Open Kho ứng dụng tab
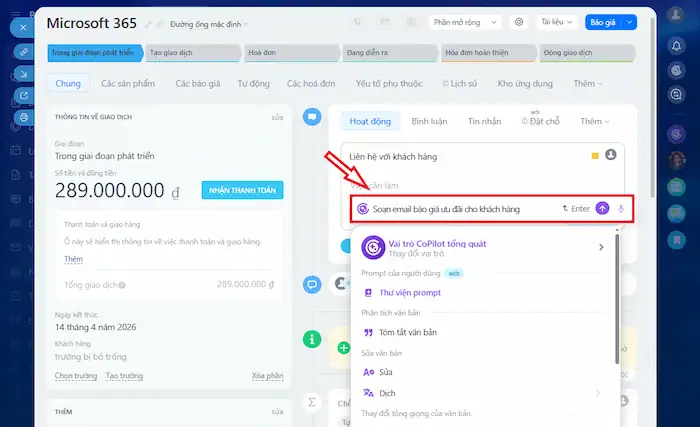The width and height of the screenshot is (700, 427). click(525, 84)
